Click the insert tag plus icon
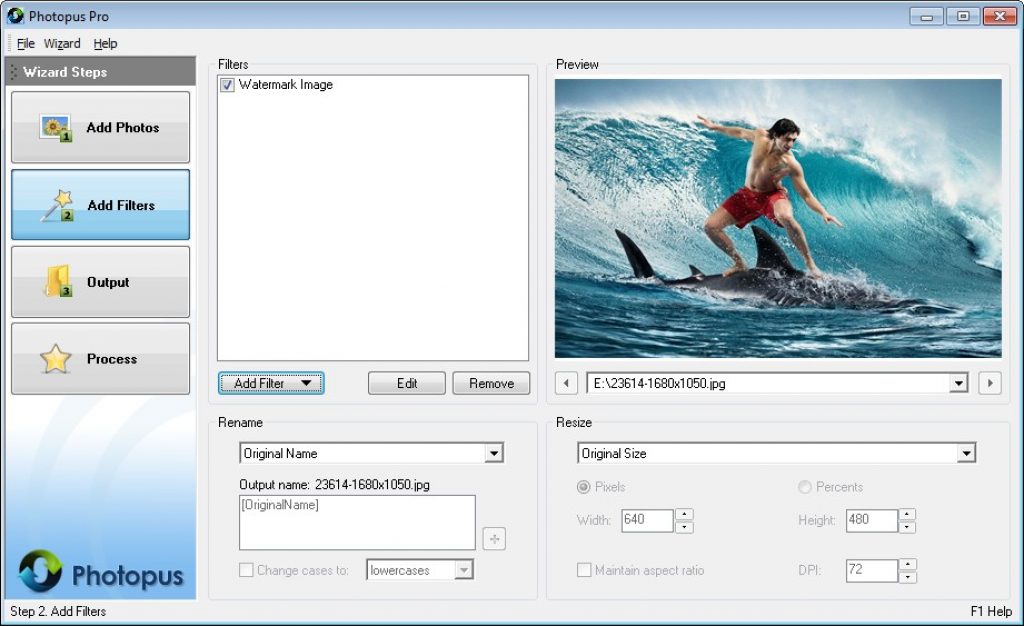The width and height of the screenshot is (1024, 626). click(494, 539)
